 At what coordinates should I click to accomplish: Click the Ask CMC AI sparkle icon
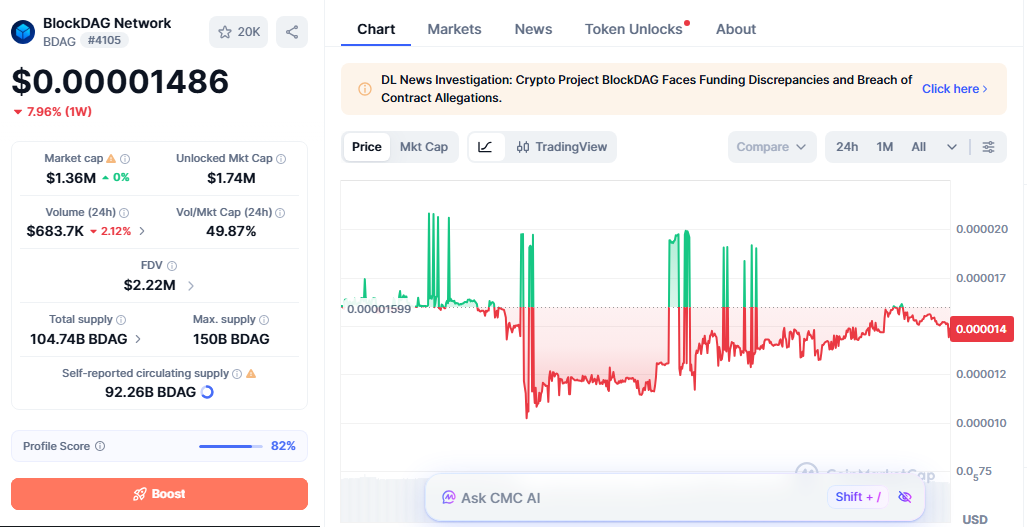pyautogui.click(x=449, y=498)
